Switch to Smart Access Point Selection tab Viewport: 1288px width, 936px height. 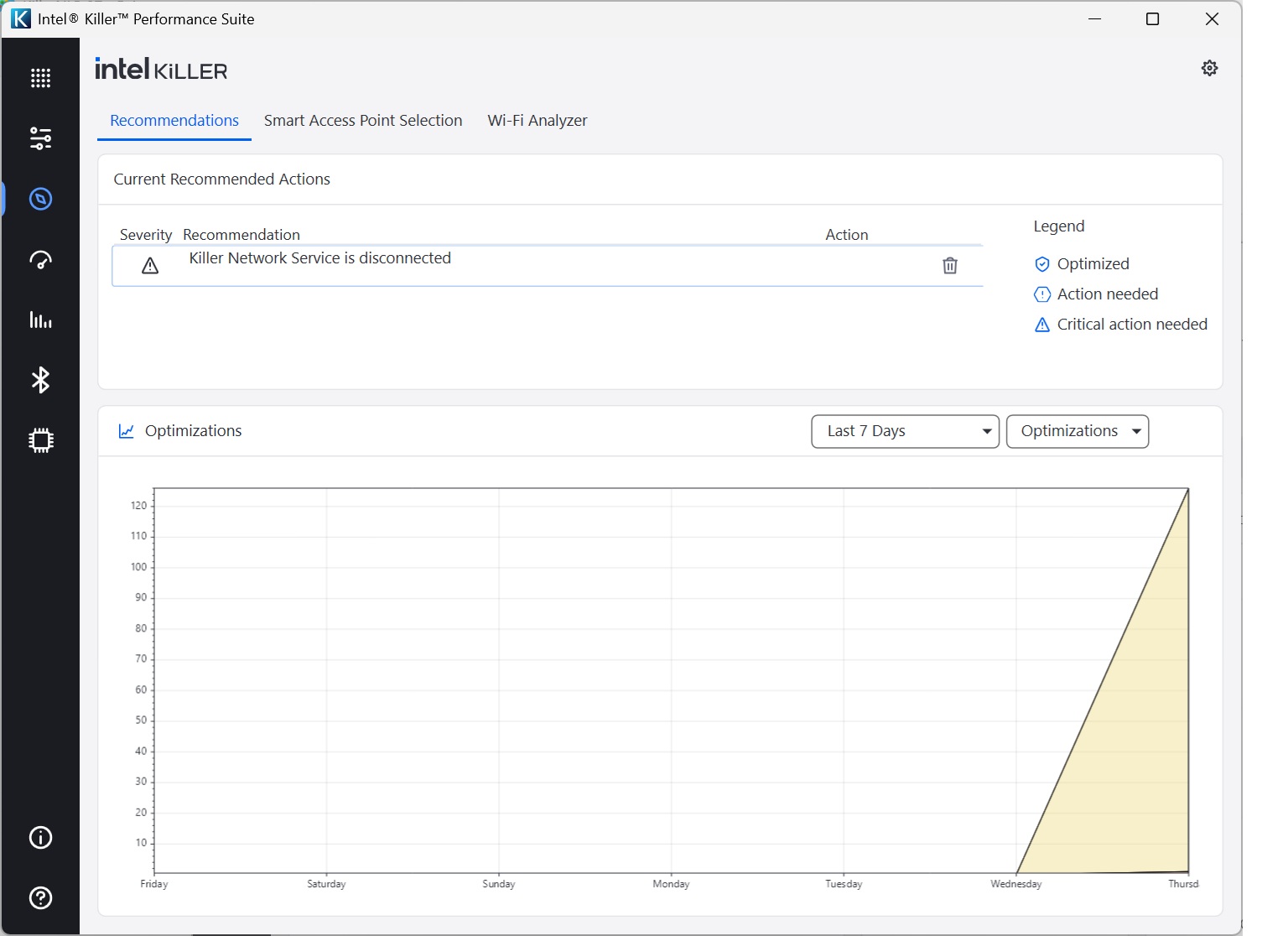363,121
